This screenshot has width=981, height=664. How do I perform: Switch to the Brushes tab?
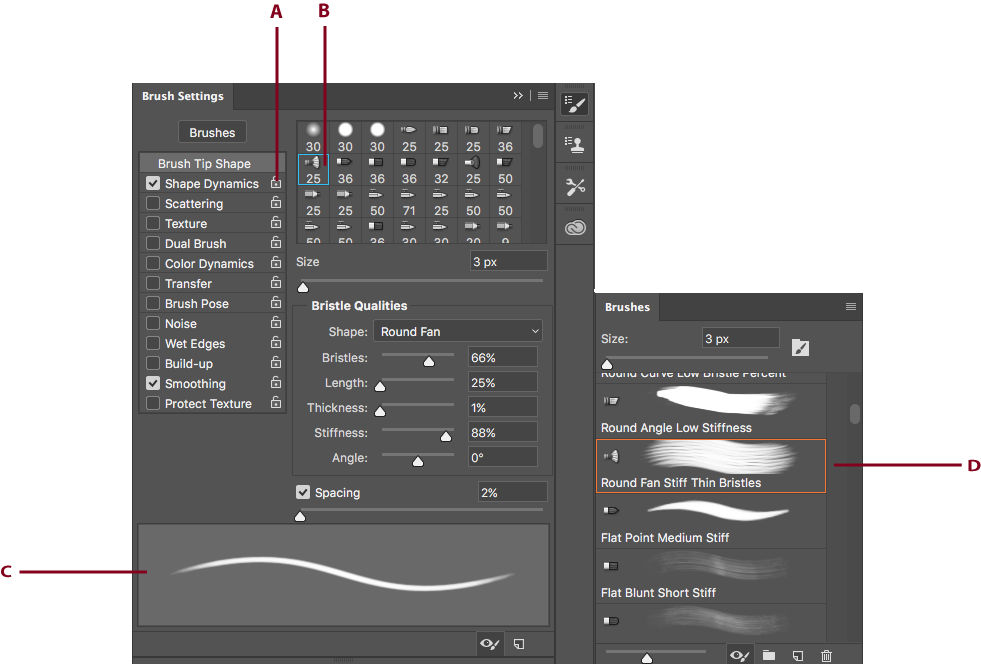pos(627,307)
